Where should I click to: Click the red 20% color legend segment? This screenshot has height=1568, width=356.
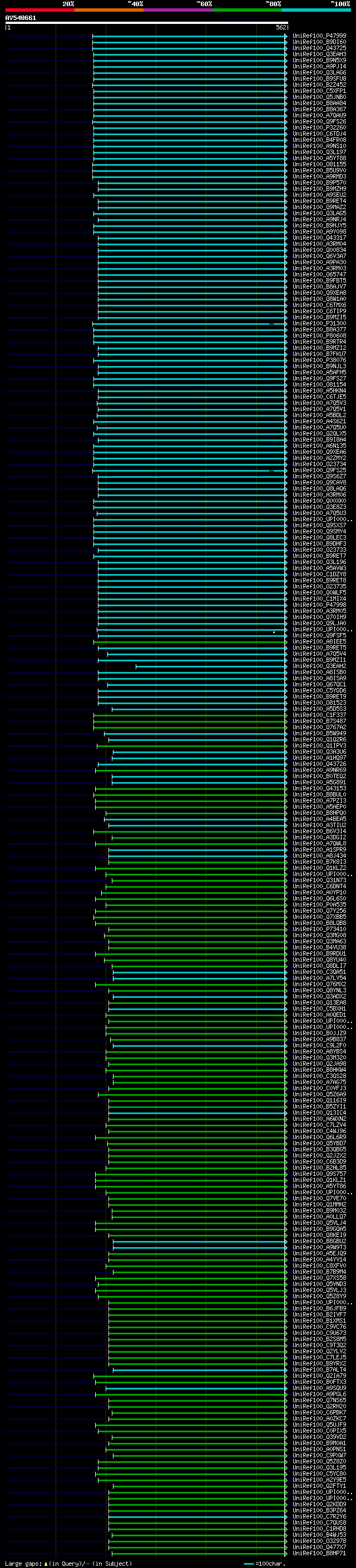pos(39,11)
